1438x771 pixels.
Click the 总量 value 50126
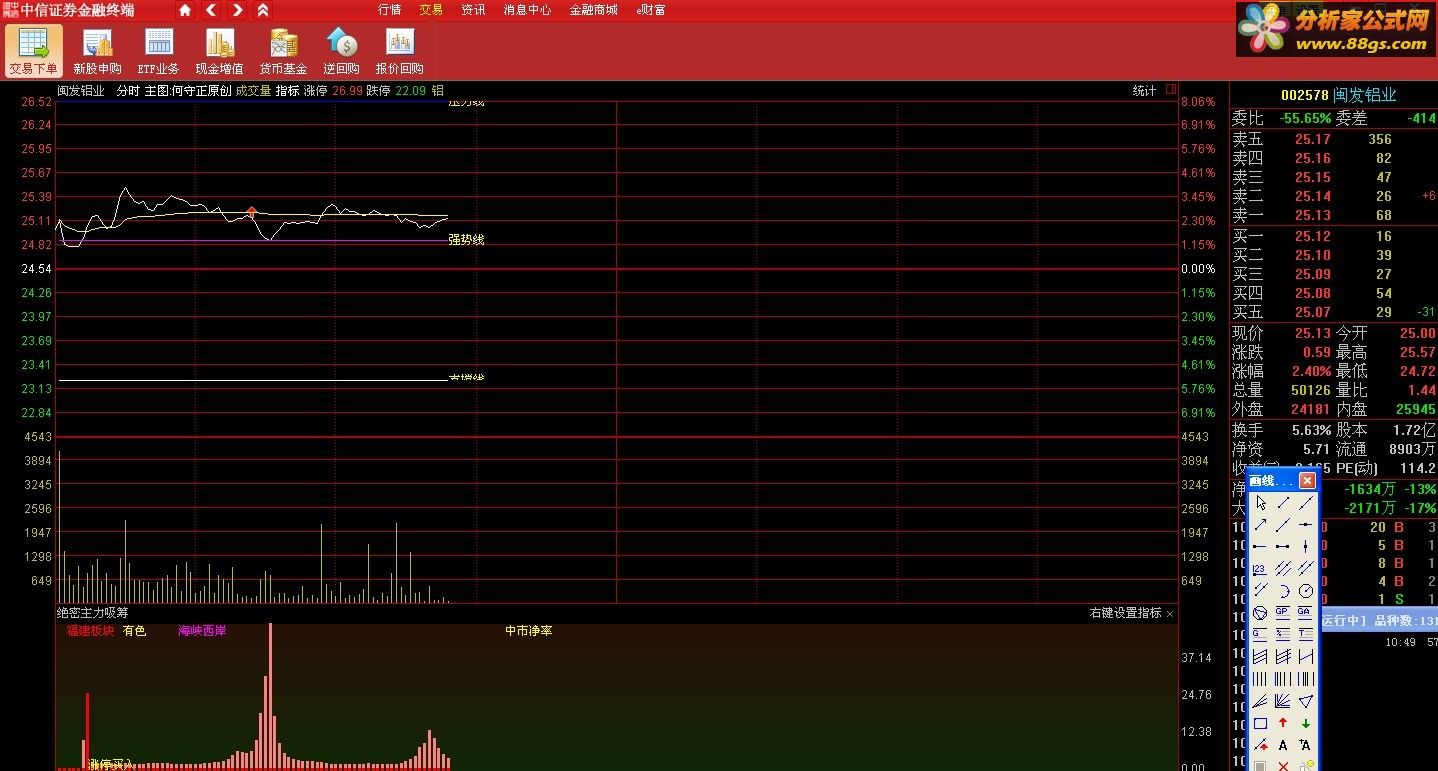(x=1311, y=390)
